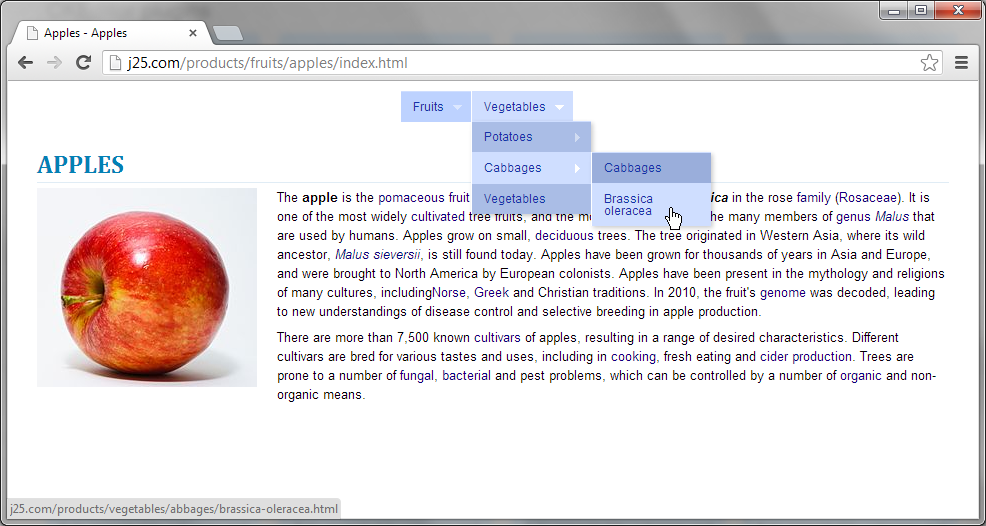Expand the Fruits menu dropdown arrow
The image size is (986, 526).
click(x=457, y=107)
